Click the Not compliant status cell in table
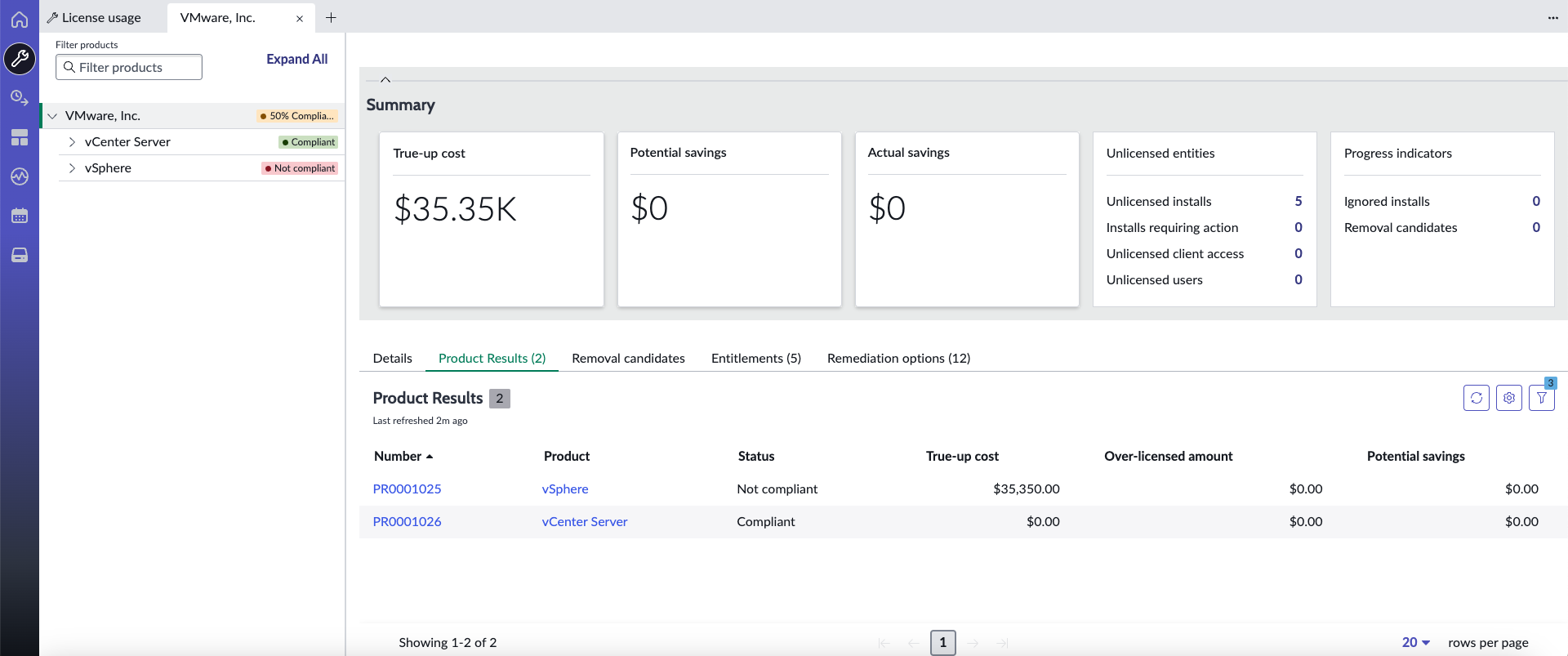This screenshot has height=656, width=1568. pos(777,489)
